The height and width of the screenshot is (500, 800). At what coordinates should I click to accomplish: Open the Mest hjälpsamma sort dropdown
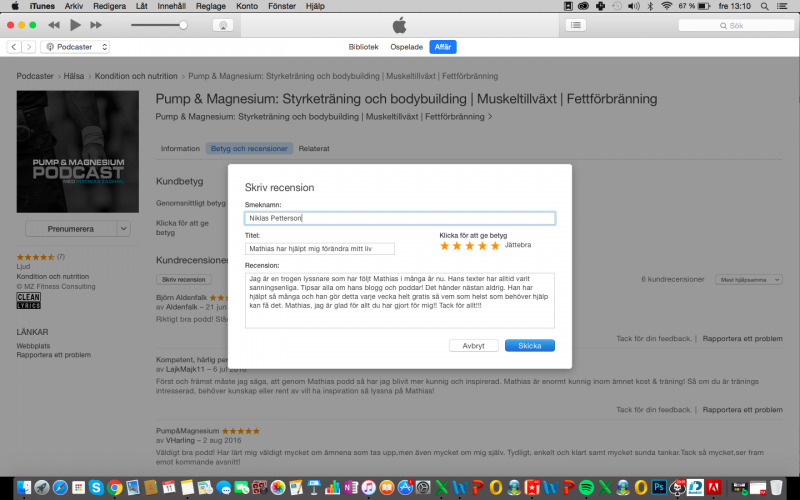pyautogui.click(x=748, y=280)
